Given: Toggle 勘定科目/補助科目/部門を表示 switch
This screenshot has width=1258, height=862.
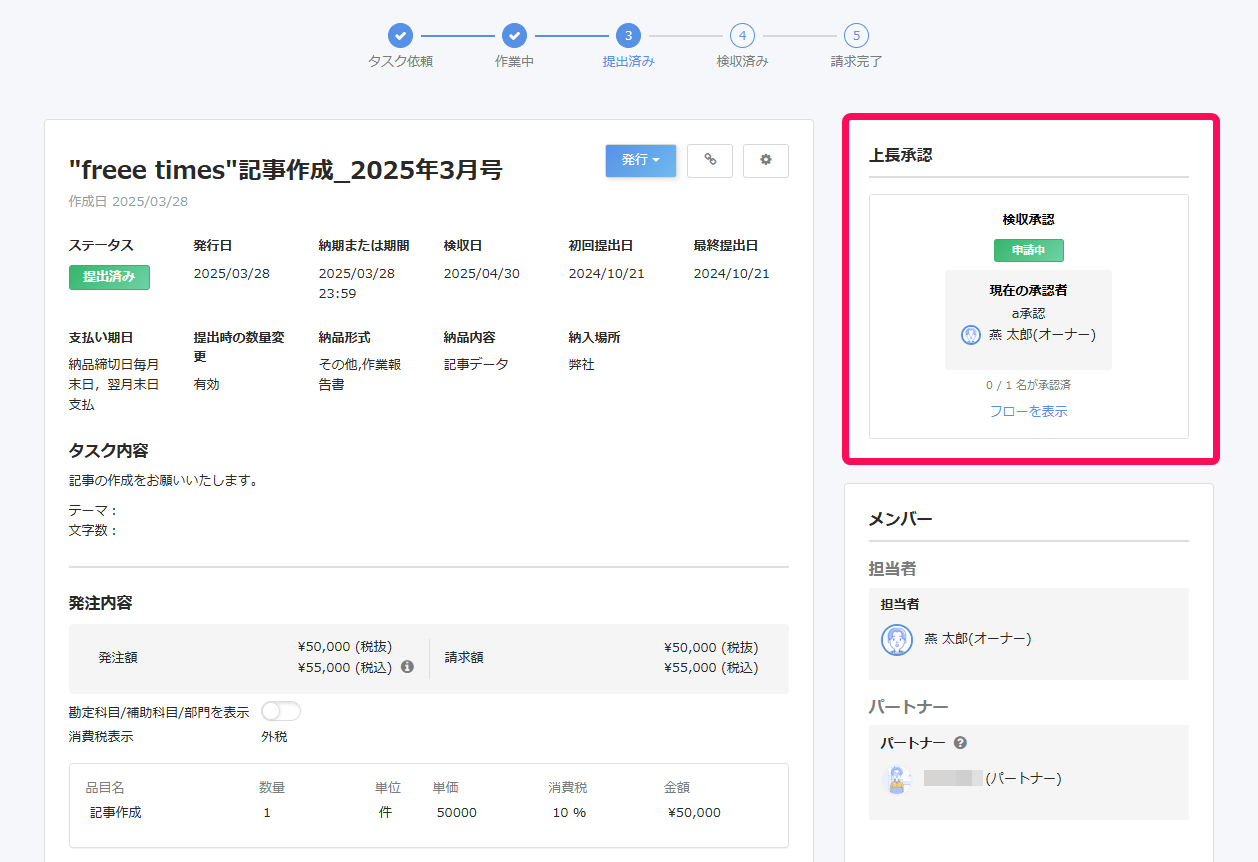Looking at the screenshot, I should coord(281,711).
